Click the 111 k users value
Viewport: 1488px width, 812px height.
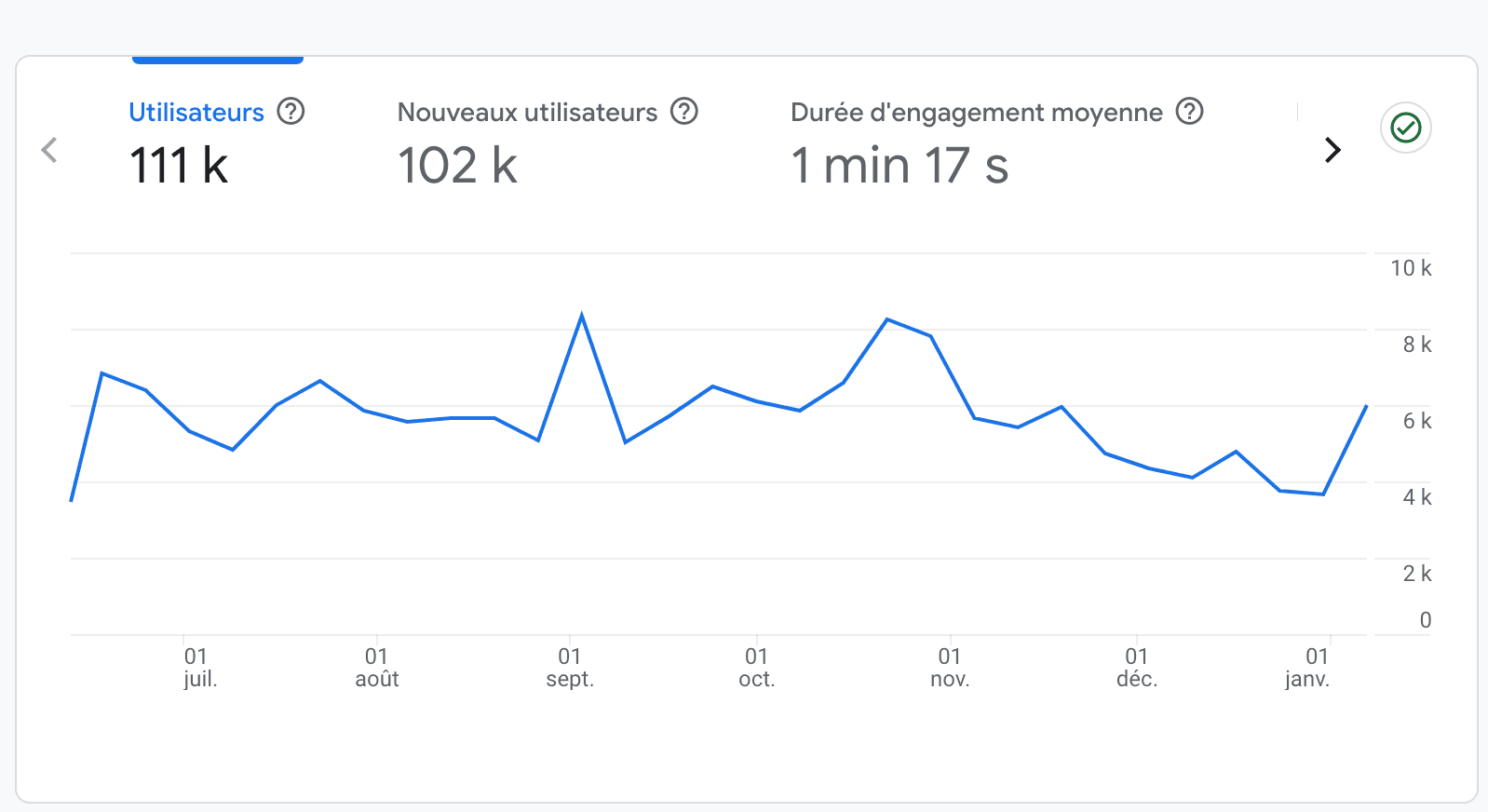[x=179, y=166]
